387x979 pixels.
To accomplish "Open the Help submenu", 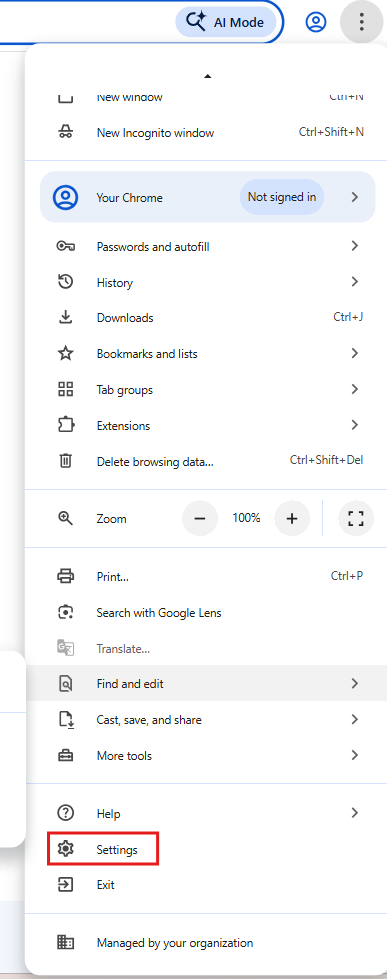I will (x=207, y=814).
